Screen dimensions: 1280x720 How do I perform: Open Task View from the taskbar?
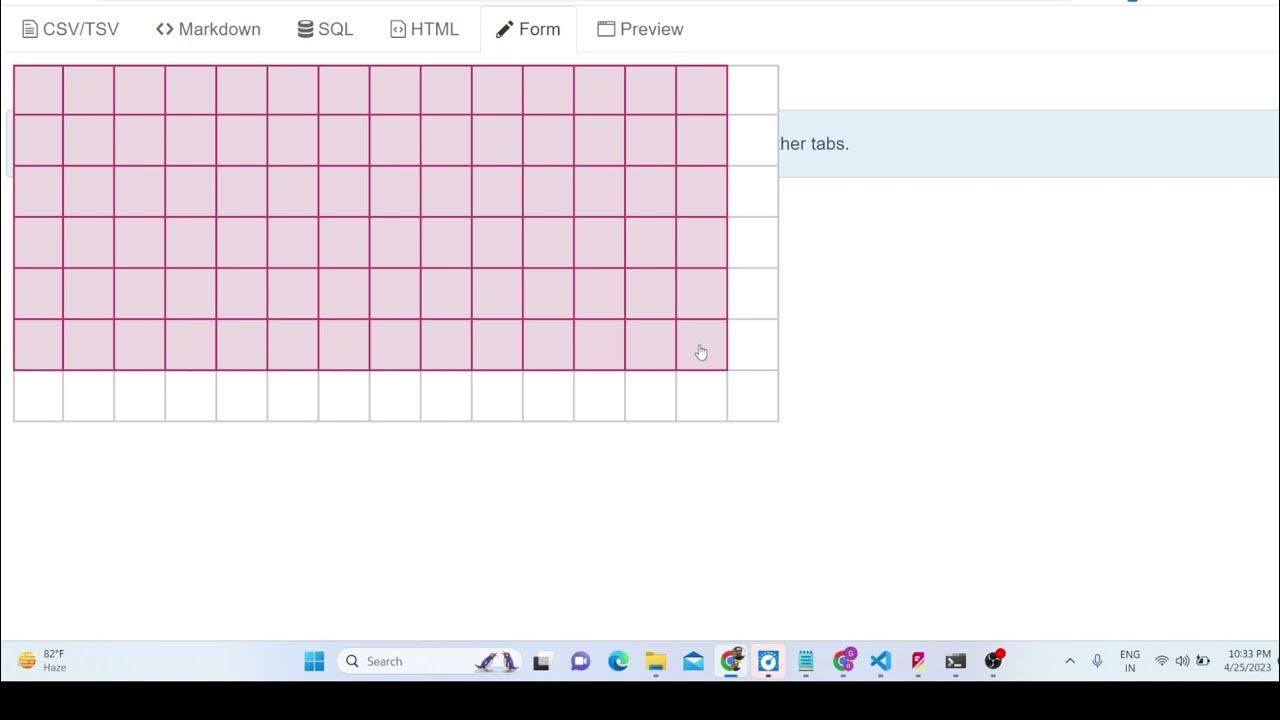point(541,661)
